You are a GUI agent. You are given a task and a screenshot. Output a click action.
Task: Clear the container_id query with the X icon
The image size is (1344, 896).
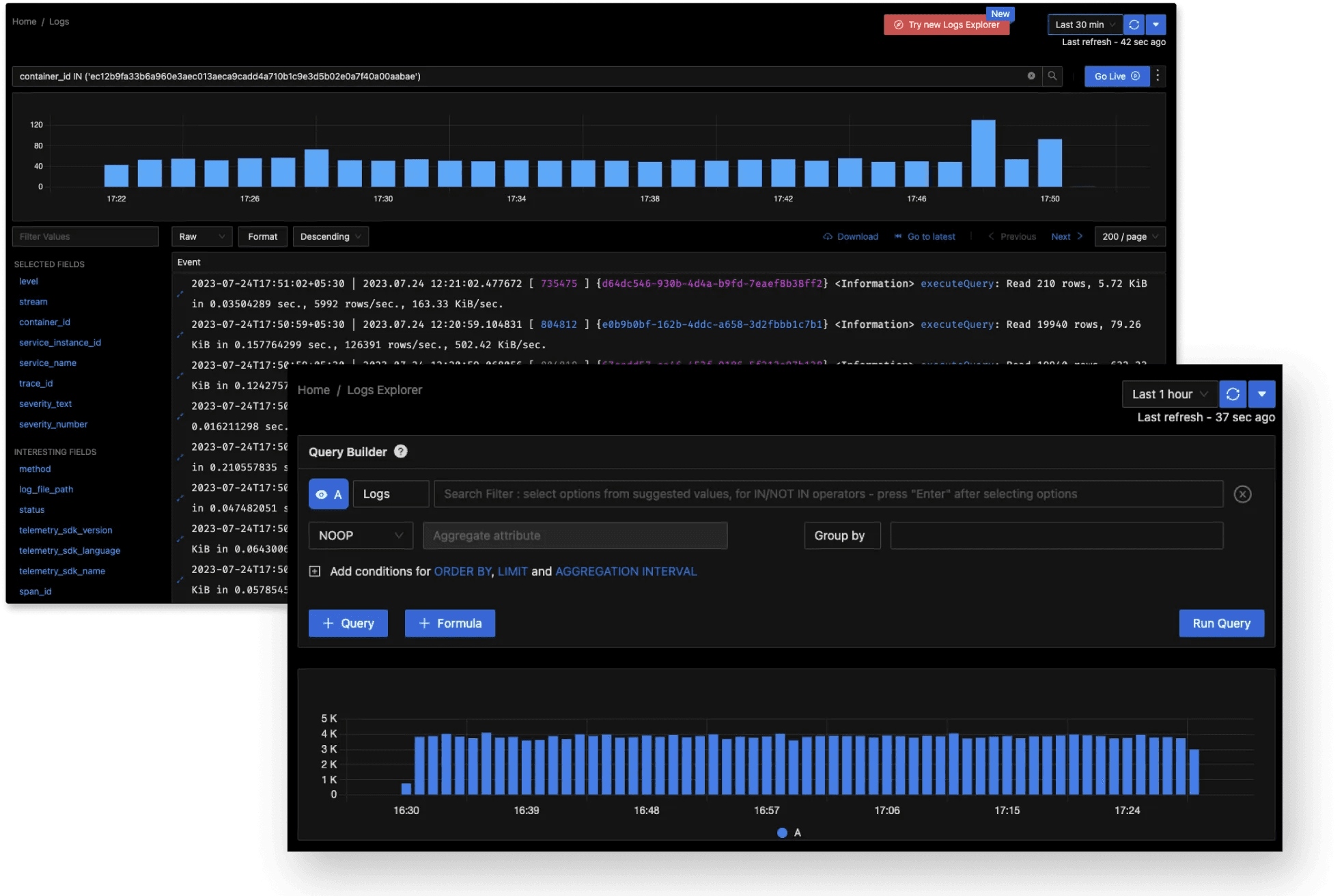1031,76
